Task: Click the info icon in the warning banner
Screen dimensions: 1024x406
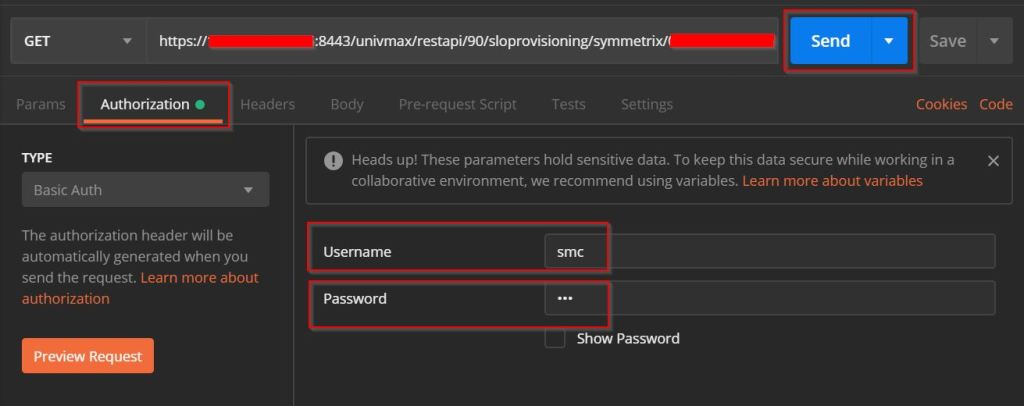Action: (x=333, y=161)
